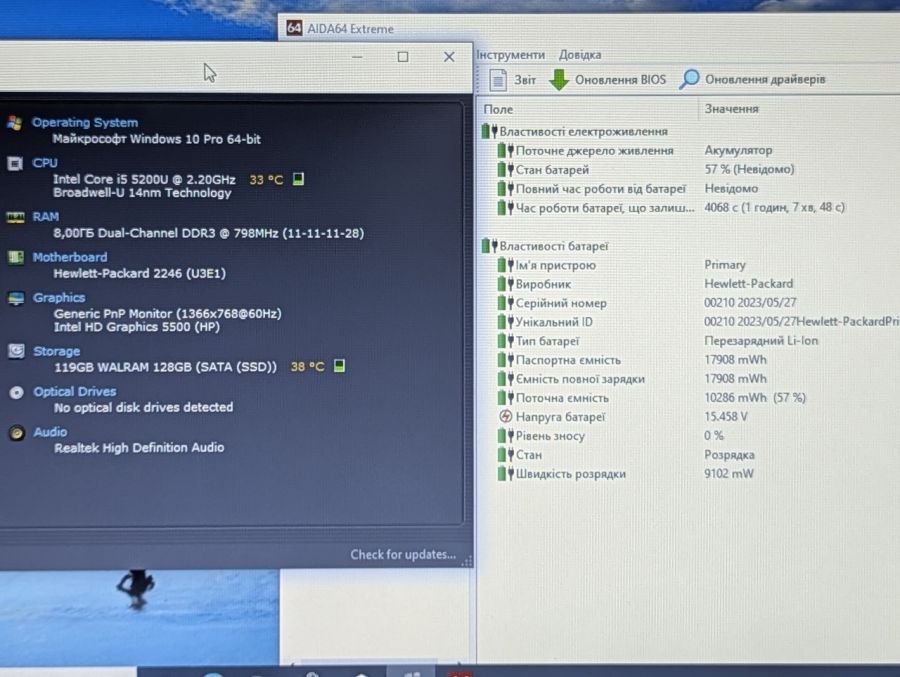Click the battery icon beside Виробник
The image size is (900, 677).
coord(505,284)
